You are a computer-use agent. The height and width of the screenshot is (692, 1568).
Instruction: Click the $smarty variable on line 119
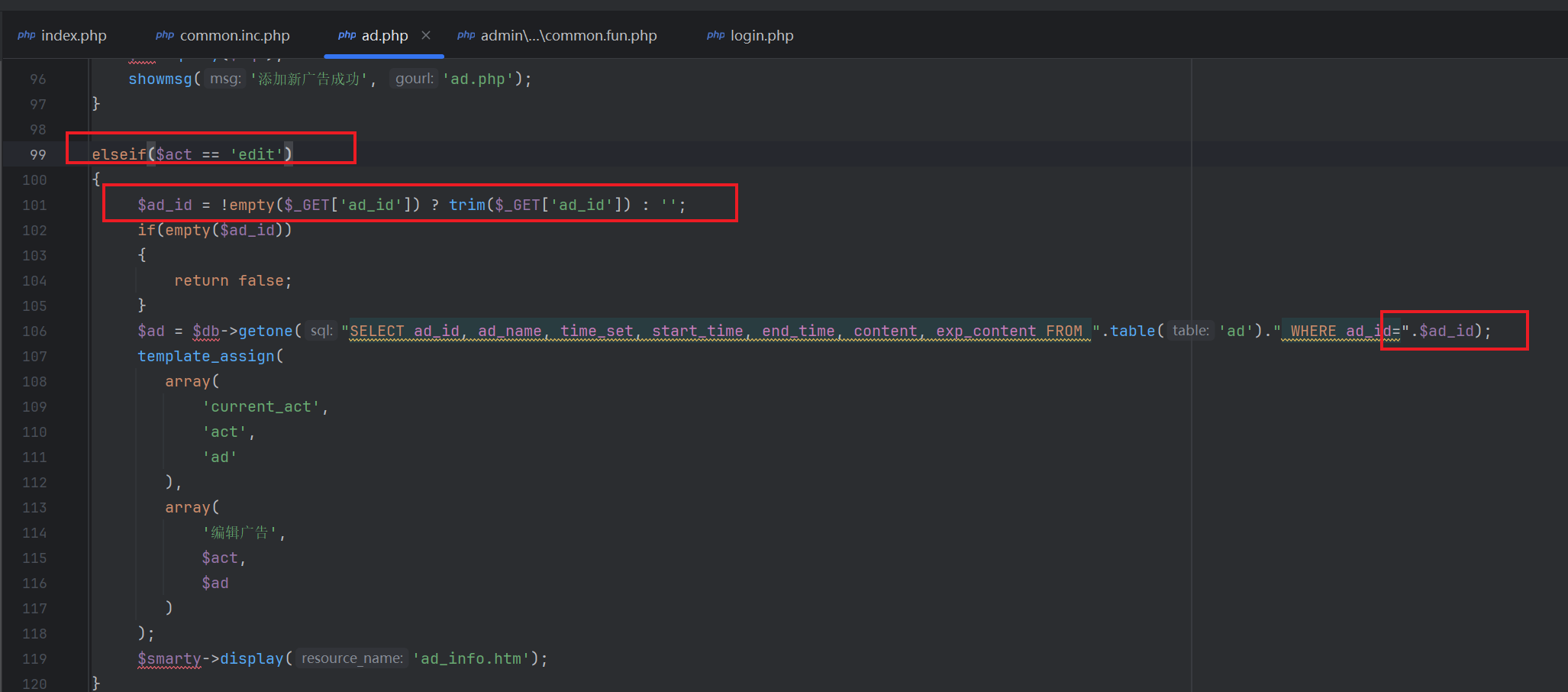coord(169,658)
